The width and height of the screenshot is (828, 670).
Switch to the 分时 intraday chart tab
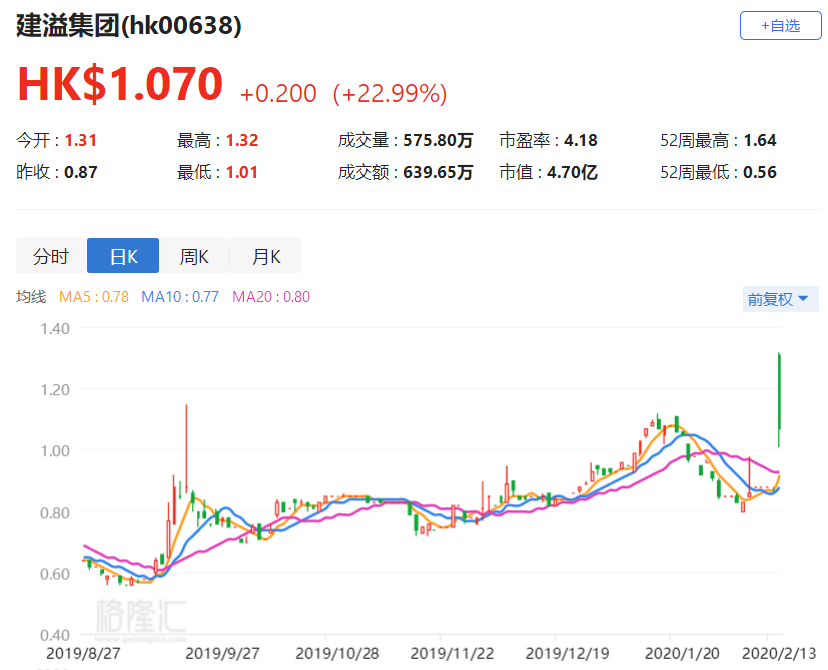pyautogui.click(x=51, y=256)
